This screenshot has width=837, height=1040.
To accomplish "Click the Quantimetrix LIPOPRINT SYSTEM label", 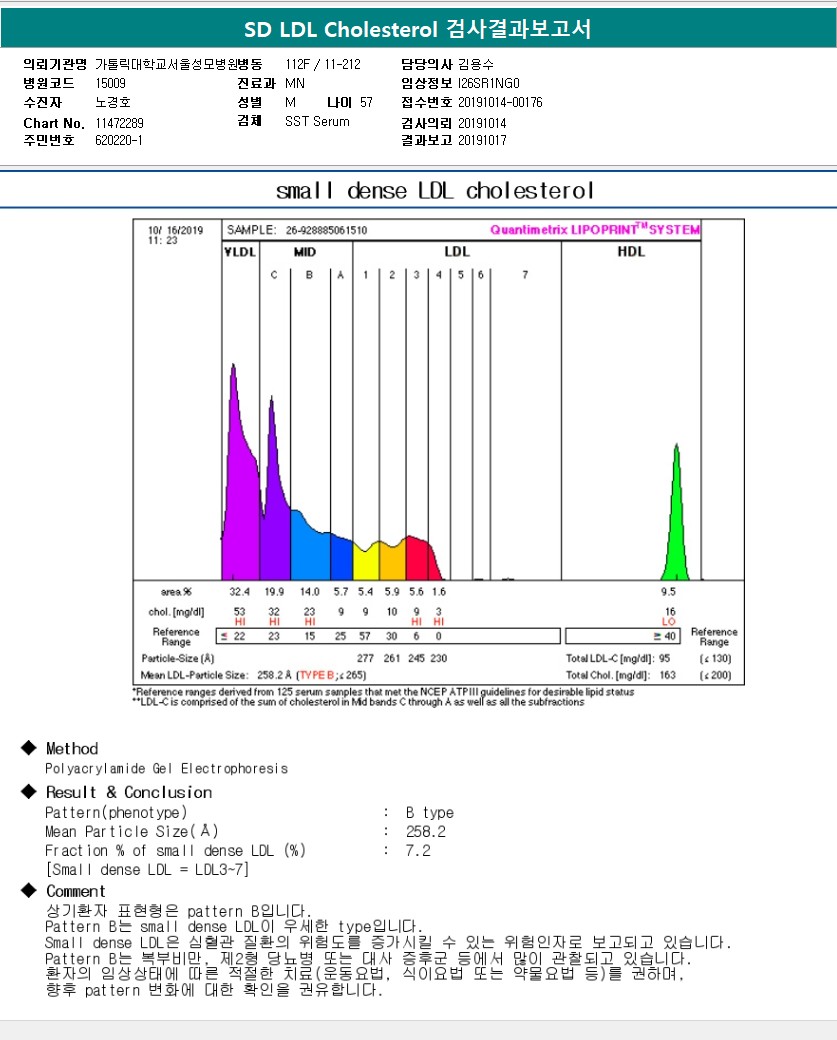I will tap(594, 230).
